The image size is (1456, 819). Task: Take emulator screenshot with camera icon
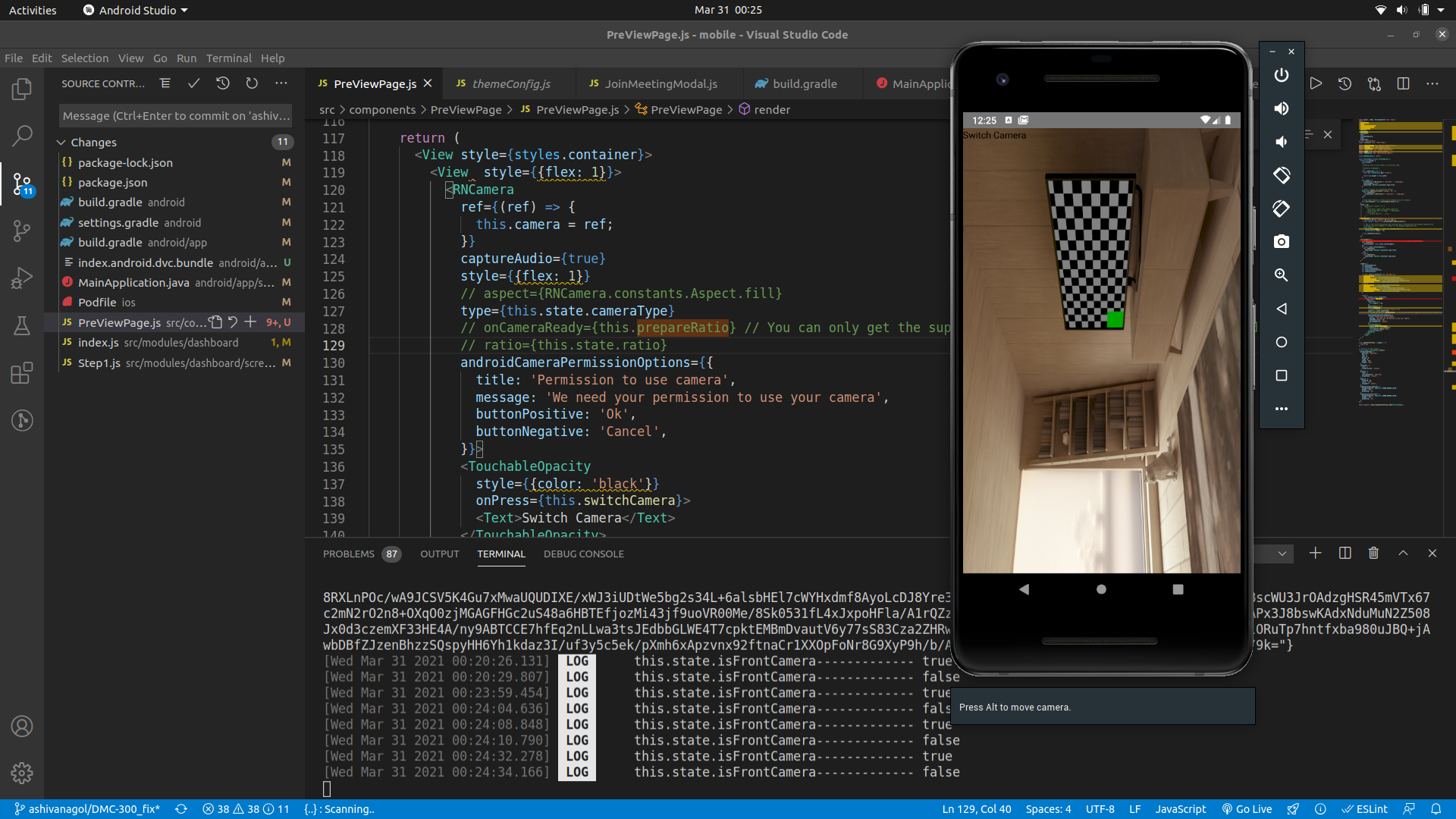[x=1281, y=242]
